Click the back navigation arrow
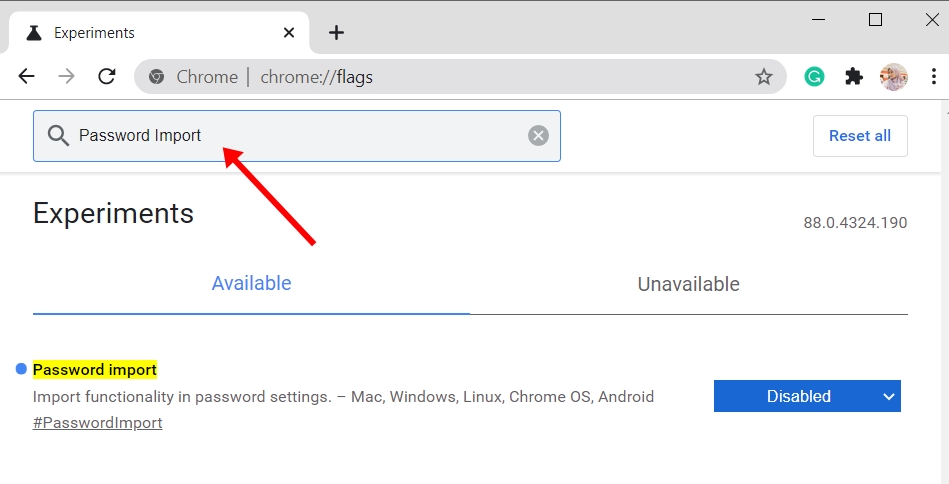This screenshot has height=484, width=949. pos(27,77)
